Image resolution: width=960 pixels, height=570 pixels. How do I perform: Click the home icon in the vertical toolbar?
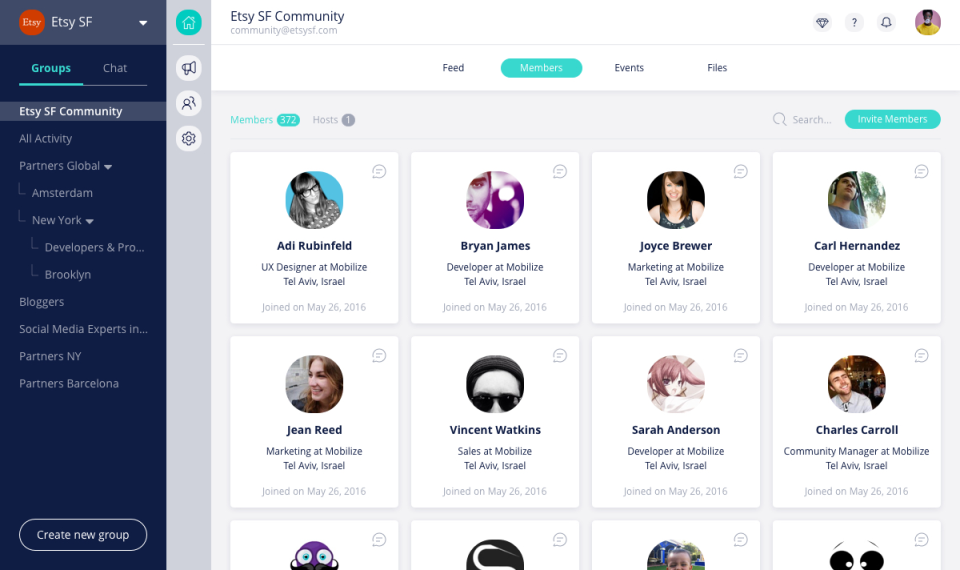[189, 23]
